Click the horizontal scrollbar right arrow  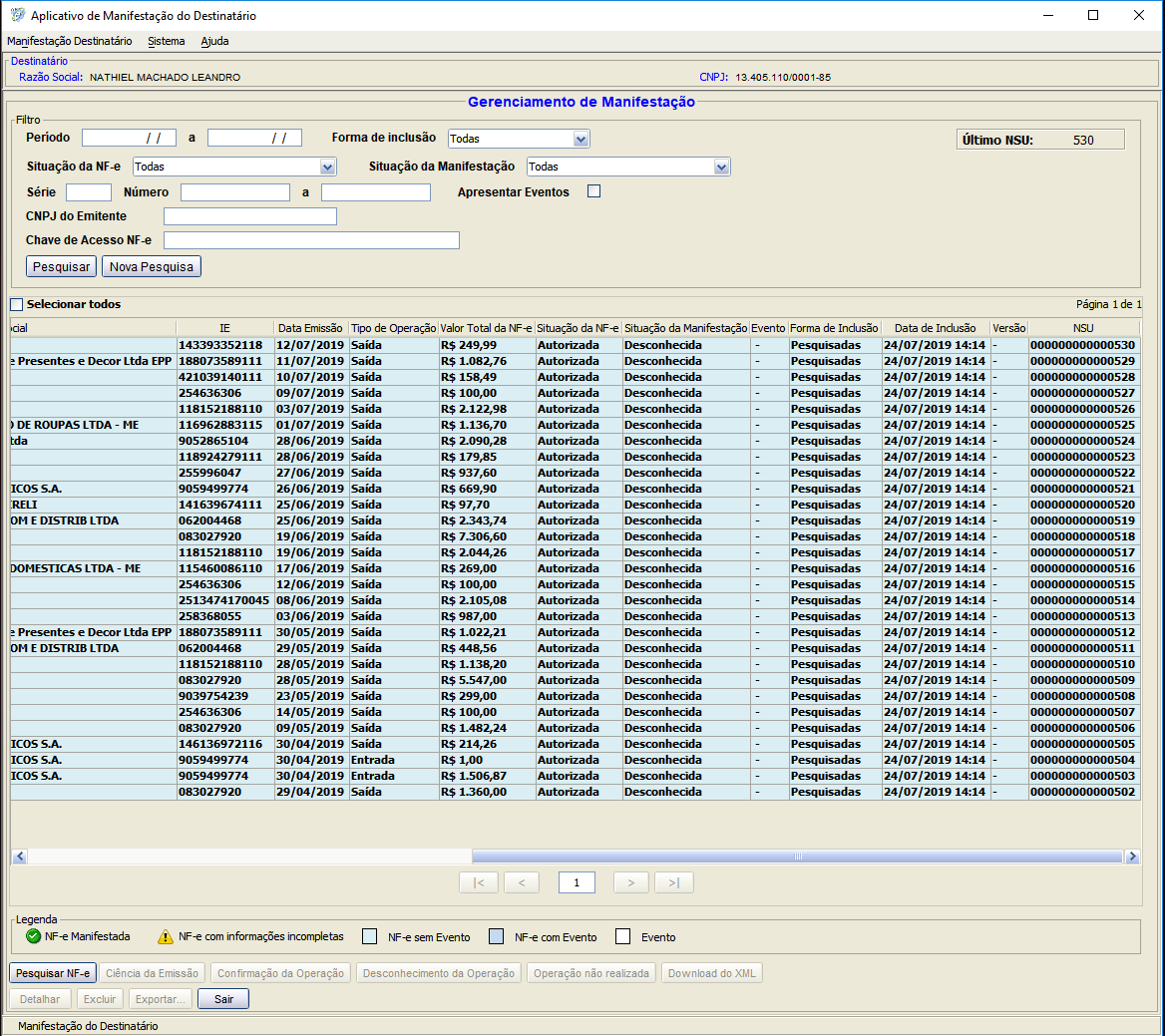coord(1132,857)
